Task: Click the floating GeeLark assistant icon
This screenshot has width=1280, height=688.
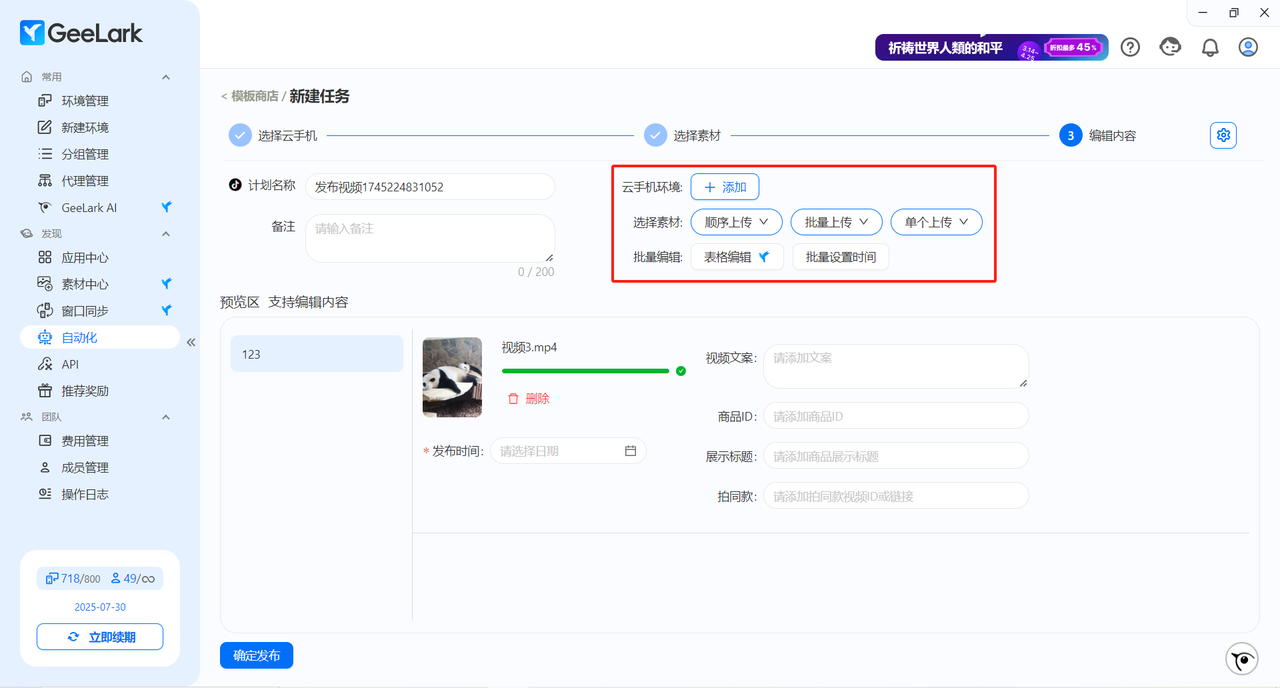Action: pos(1242,659)
